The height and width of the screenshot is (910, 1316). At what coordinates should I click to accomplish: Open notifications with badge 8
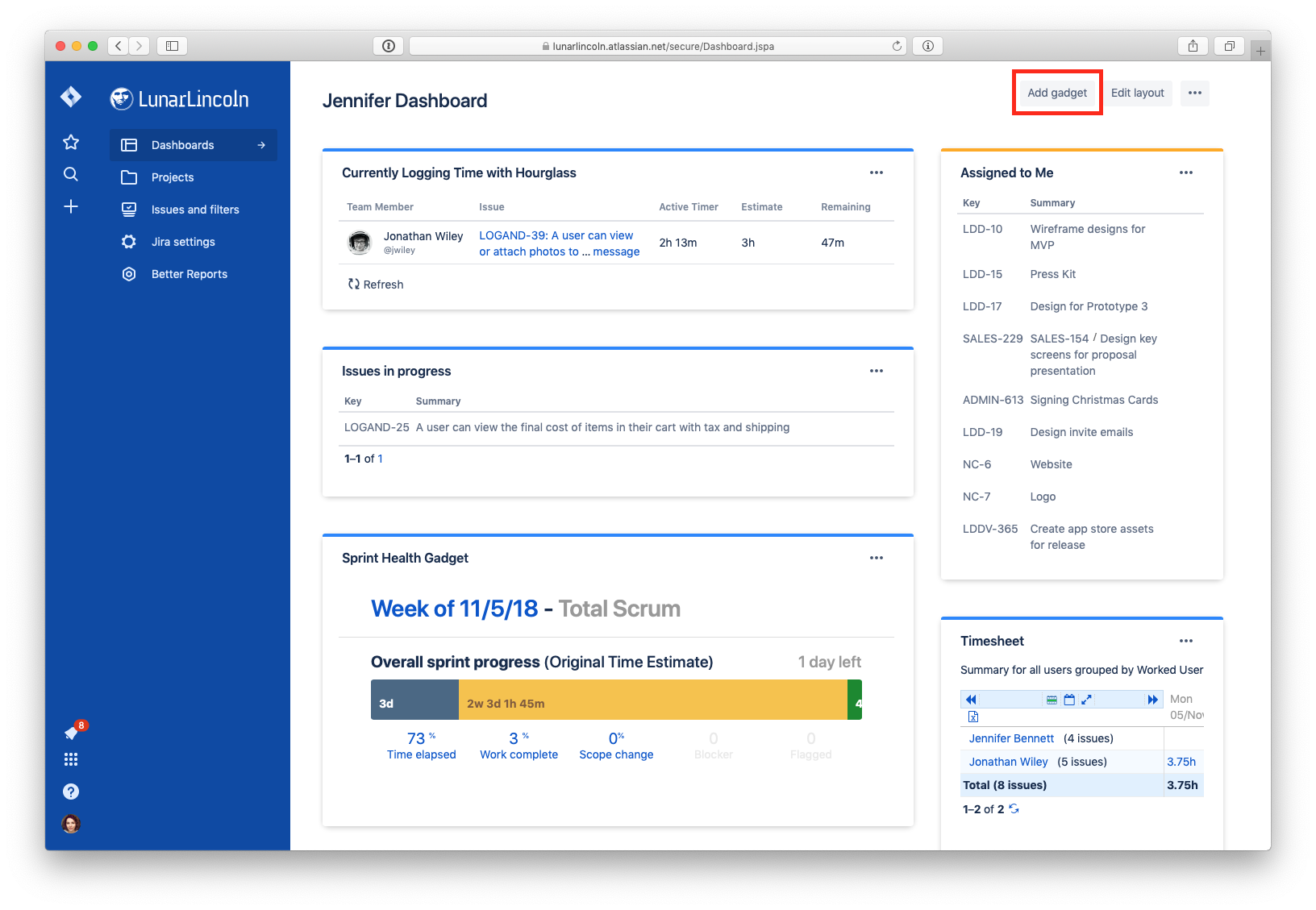pyautogui.click(x=73, y=731)
